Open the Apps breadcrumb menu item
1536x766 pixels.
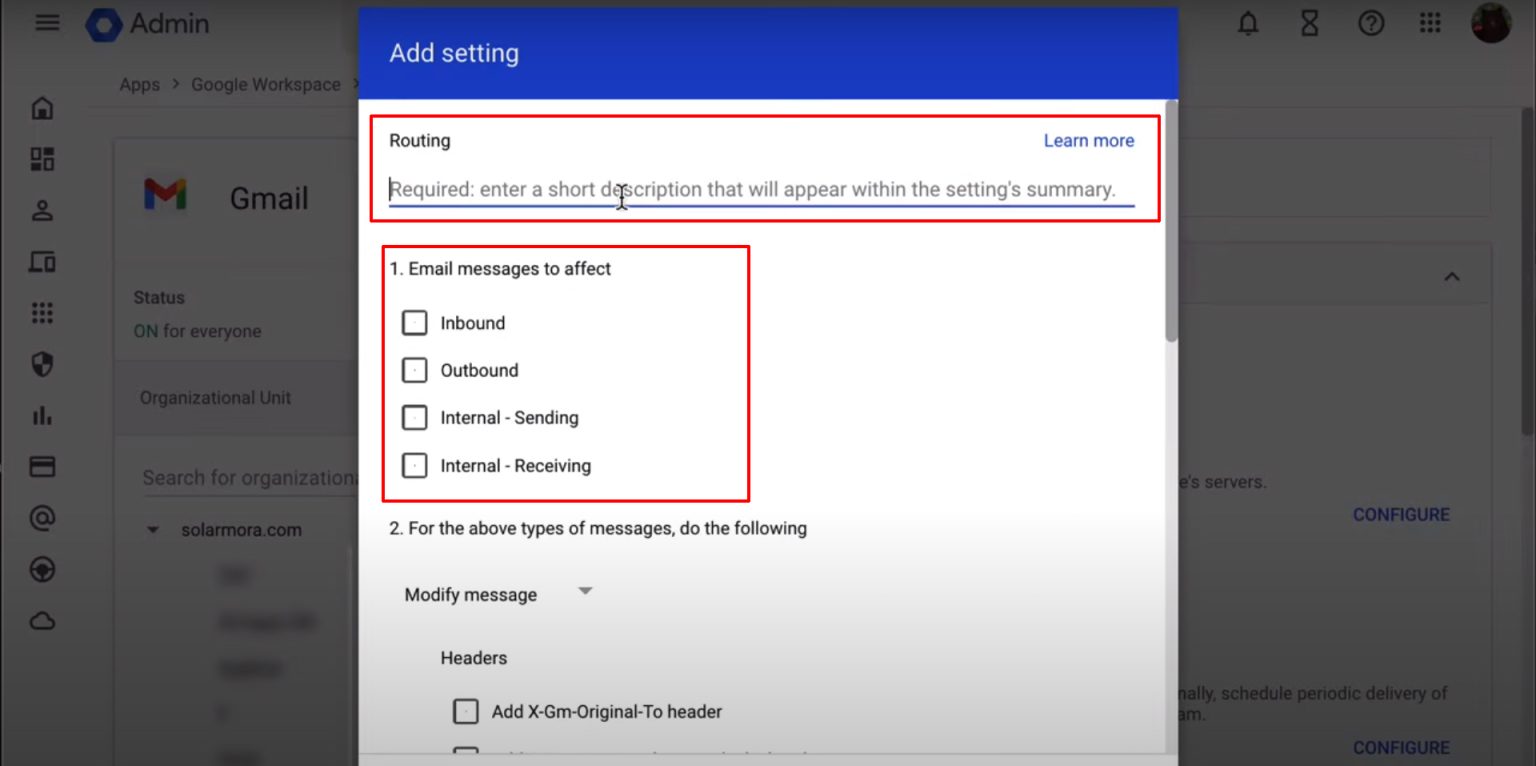tap(139, 84)
